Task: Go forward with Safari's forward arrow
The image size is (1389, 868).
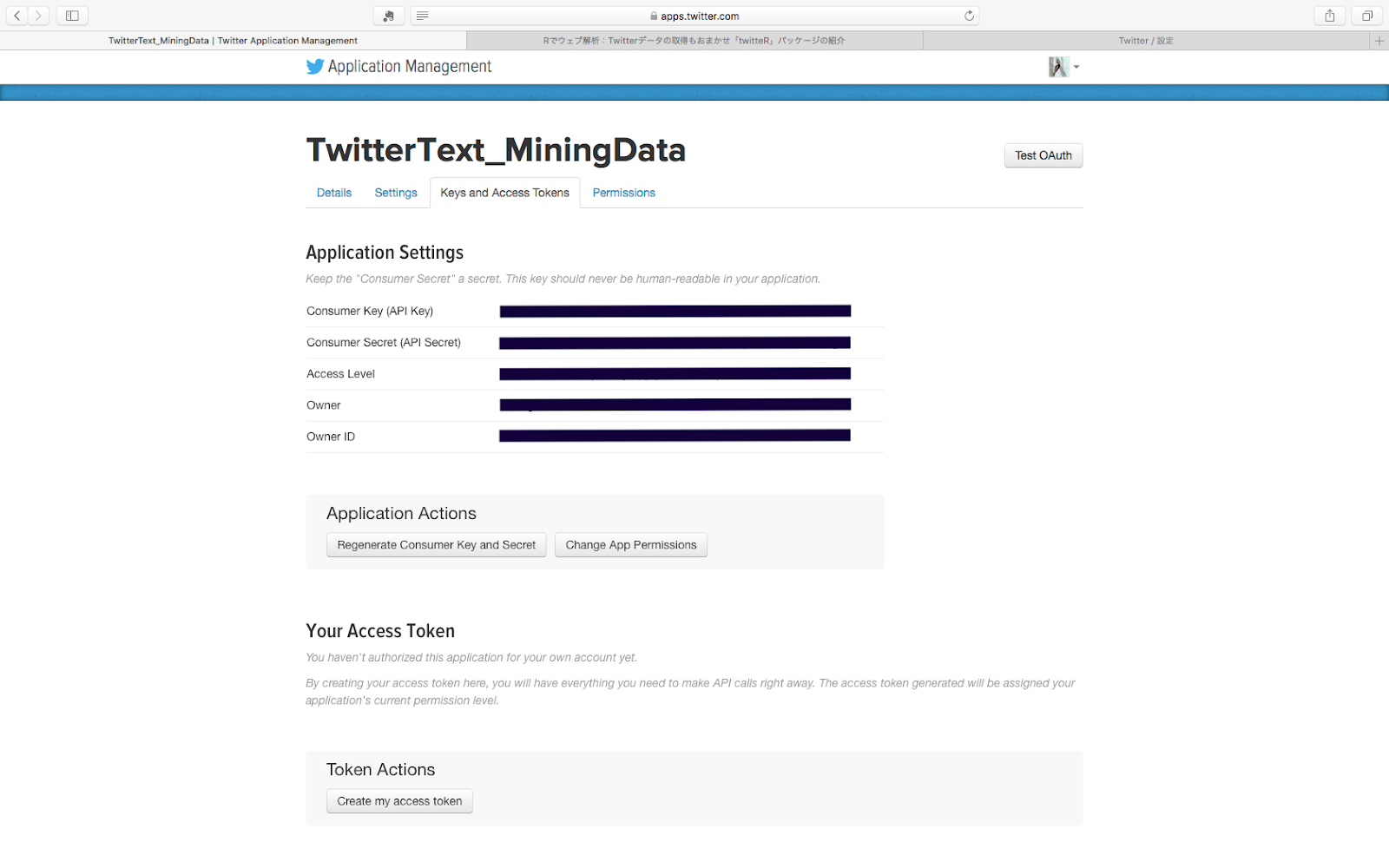Action: pyautogui.click(x=38, y=16)
